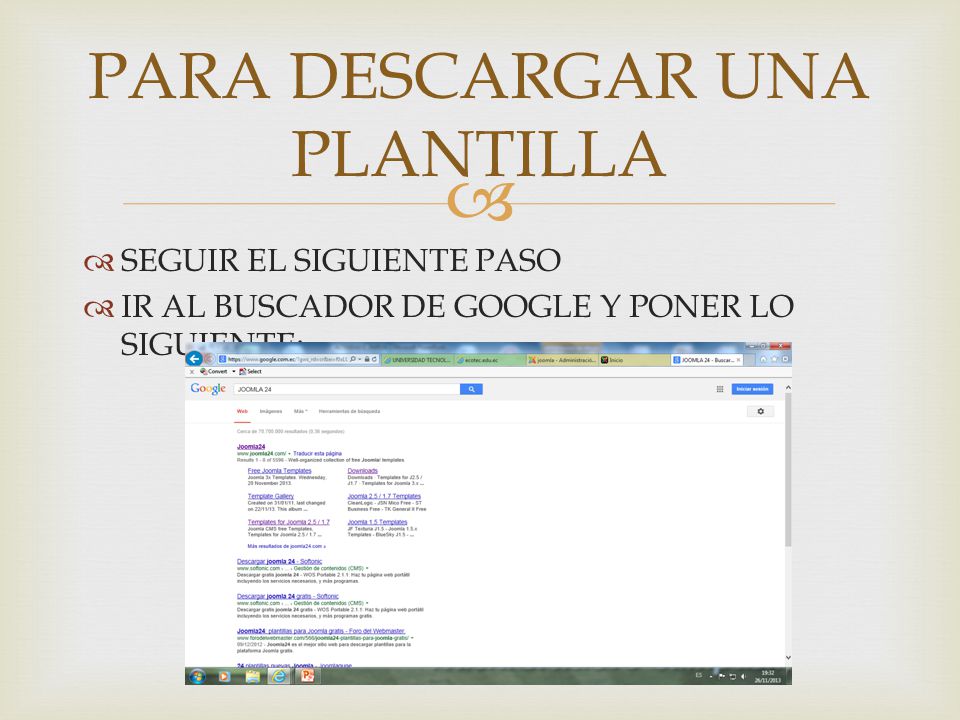This screenshot has width=960, height=720.
Task: Open Joomla 2.5 / 1.7 Templates sitelink
Action: point(384,496)
